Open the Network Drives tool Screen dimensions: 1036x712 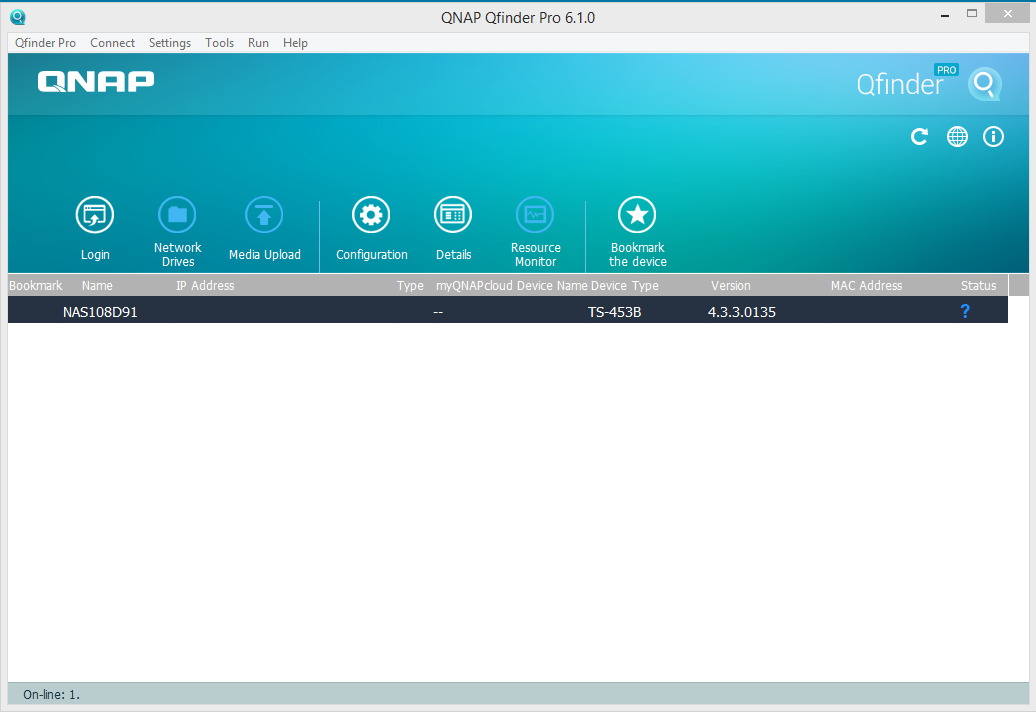click(x=177, y=215)
